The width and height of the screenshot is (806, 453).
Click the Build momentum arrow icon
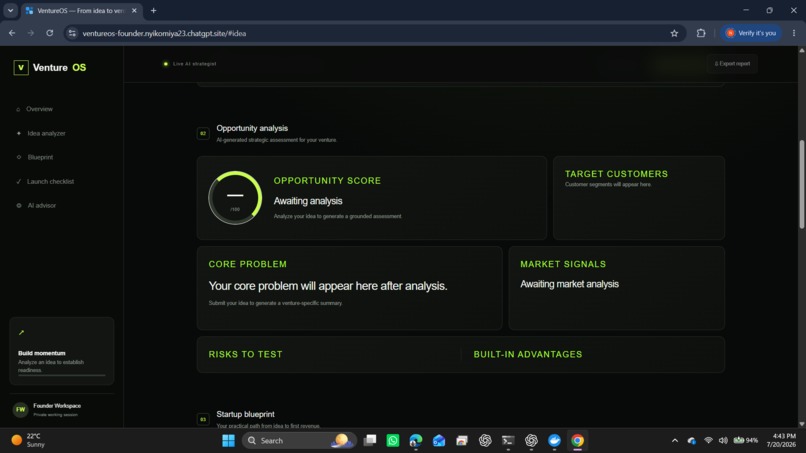point(22,333)
